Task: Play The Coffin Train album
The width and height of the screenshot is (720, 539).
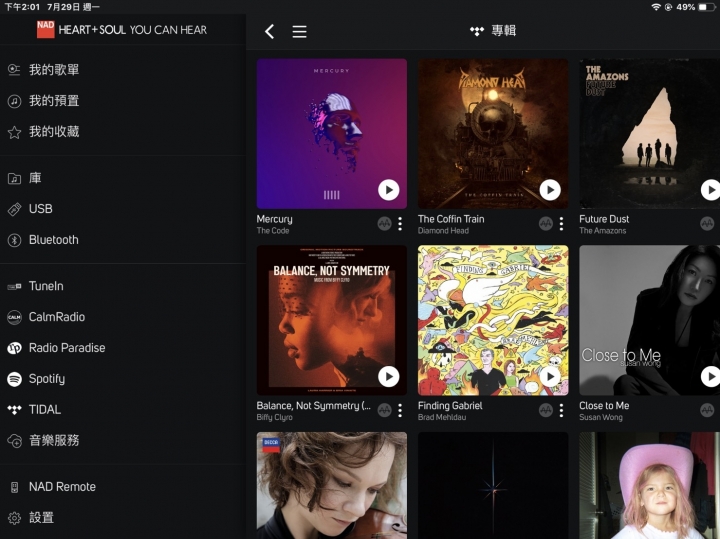Action: pos(550,190)
